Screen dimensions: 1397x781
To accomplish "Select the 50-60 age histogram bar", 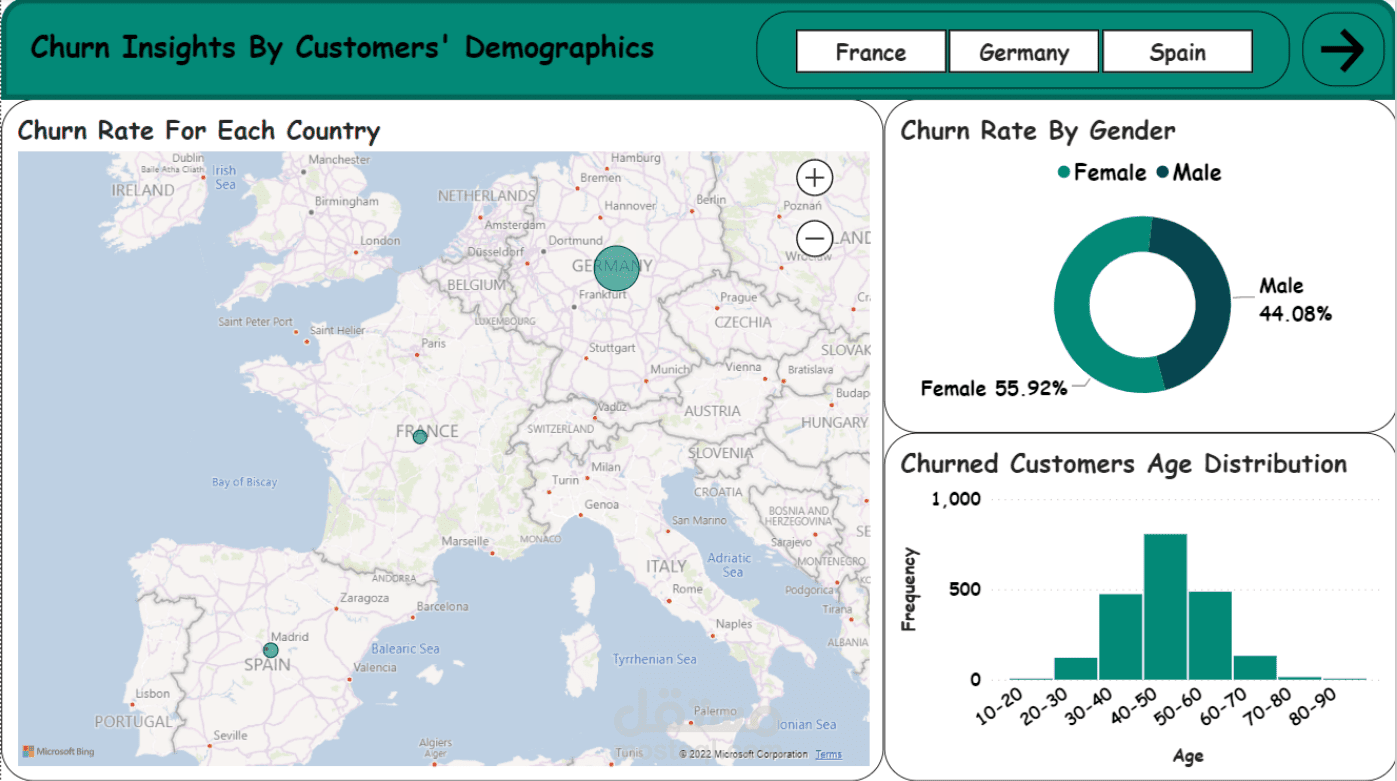I will click(1210, 636).
